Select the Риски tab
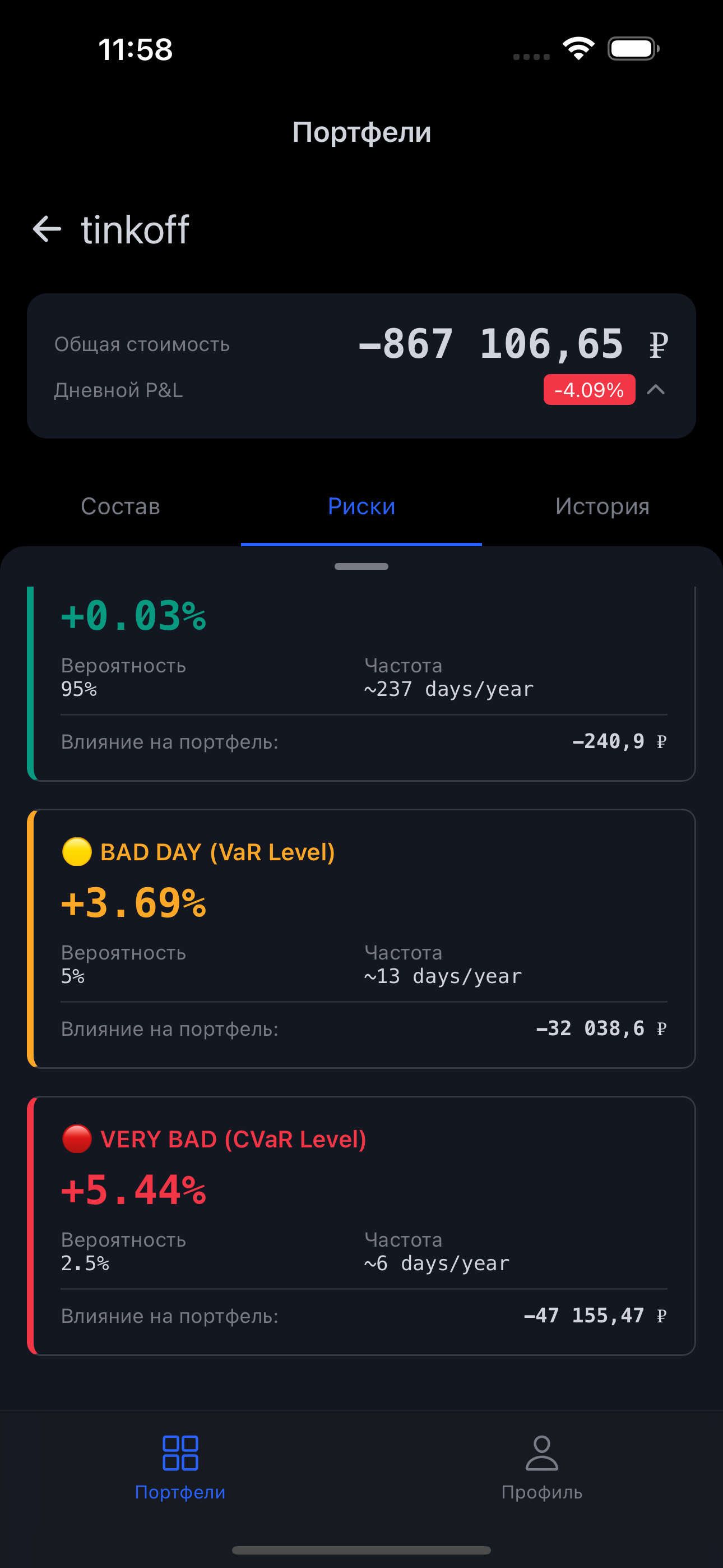 pyautogui.click(x=361, y=506)
